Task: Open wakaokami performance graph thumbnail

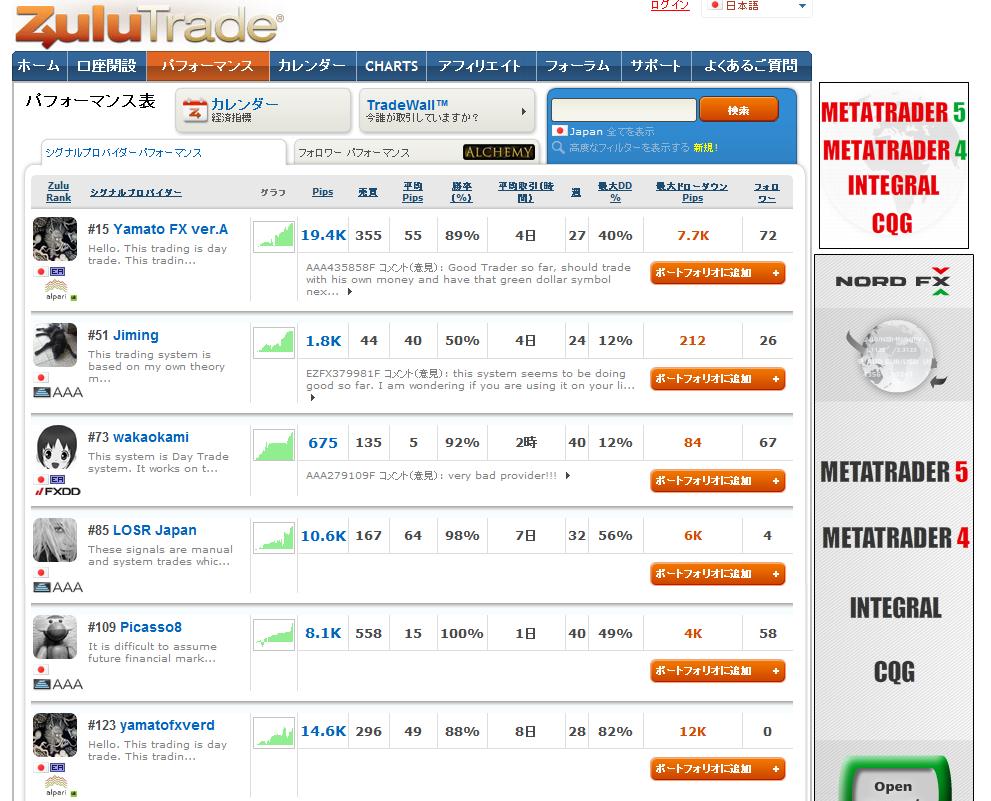Action: click(x=274, y=444)
